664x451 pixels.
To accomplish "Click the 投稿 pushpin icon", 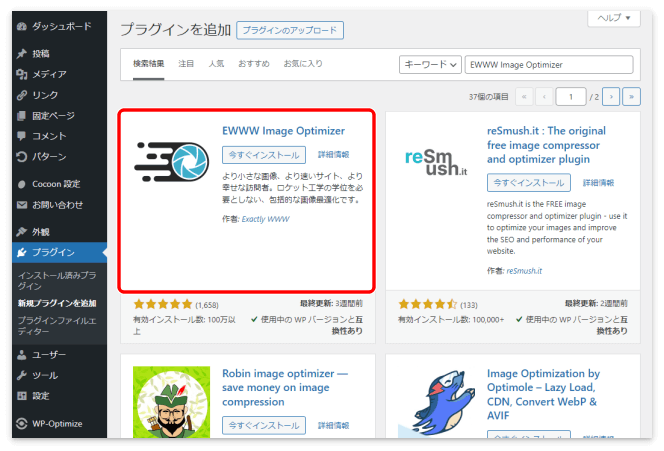I will click(x=22, y=53).
